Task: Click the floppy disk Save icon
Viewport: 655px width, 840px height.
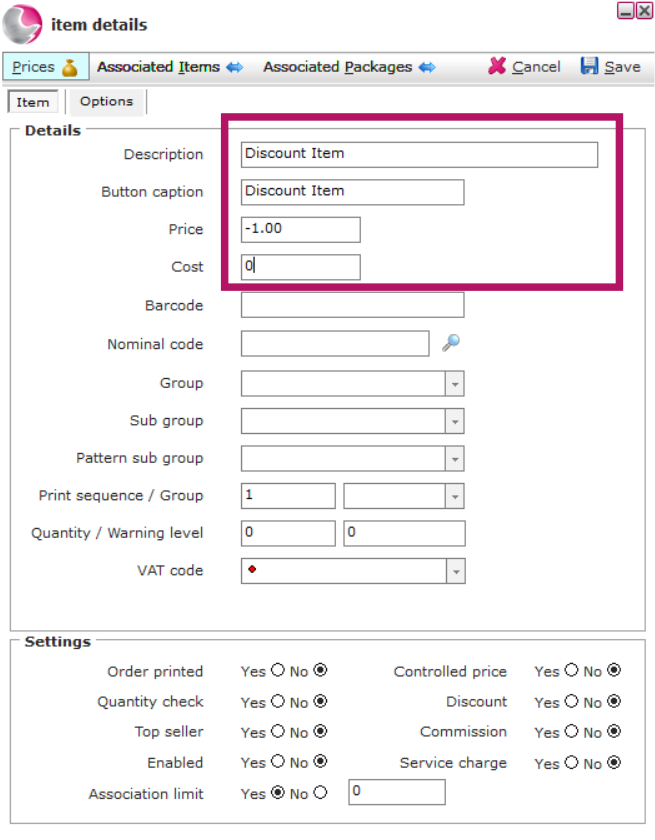Action: point(589,66)
